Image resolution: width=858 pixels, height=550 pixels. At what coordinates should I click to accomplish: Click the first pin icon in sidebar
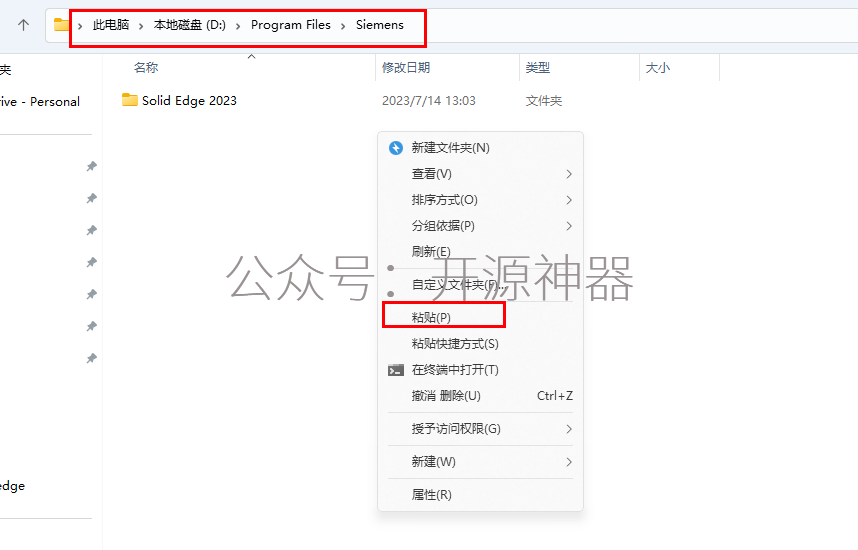[x=91, y=166]
